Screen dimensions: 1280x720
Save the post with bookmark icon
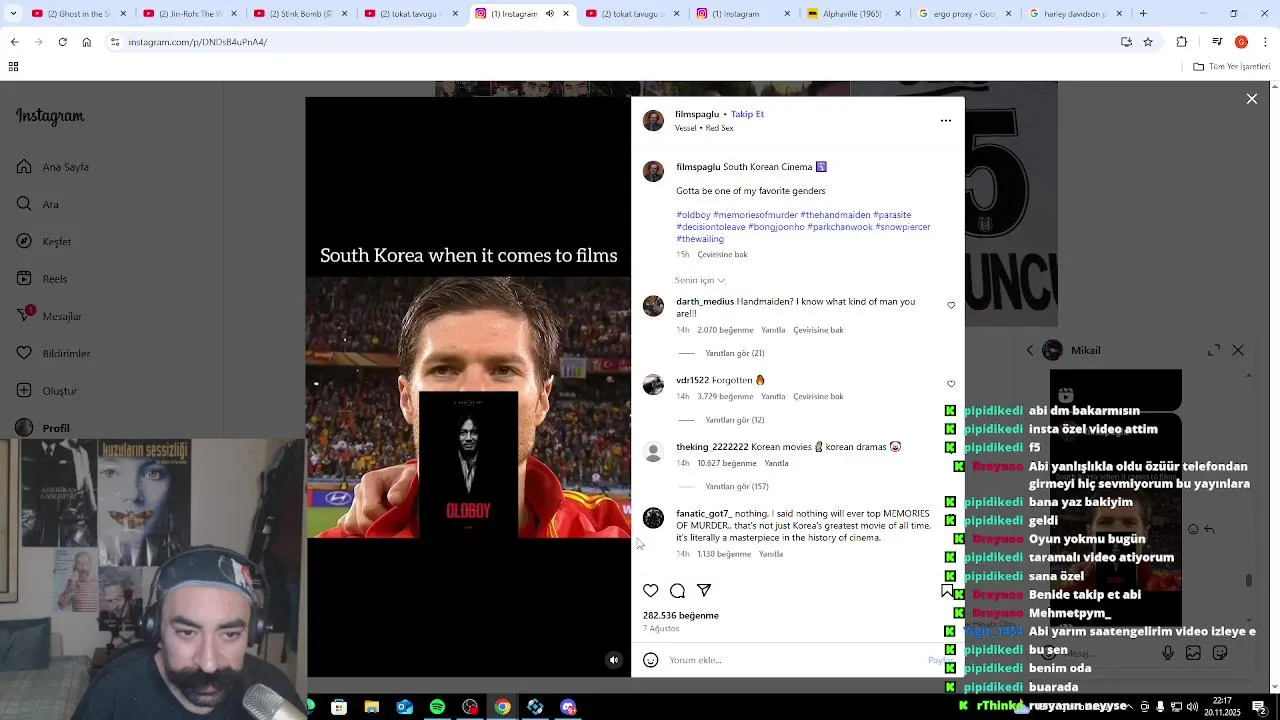click(x=947, y=591)
